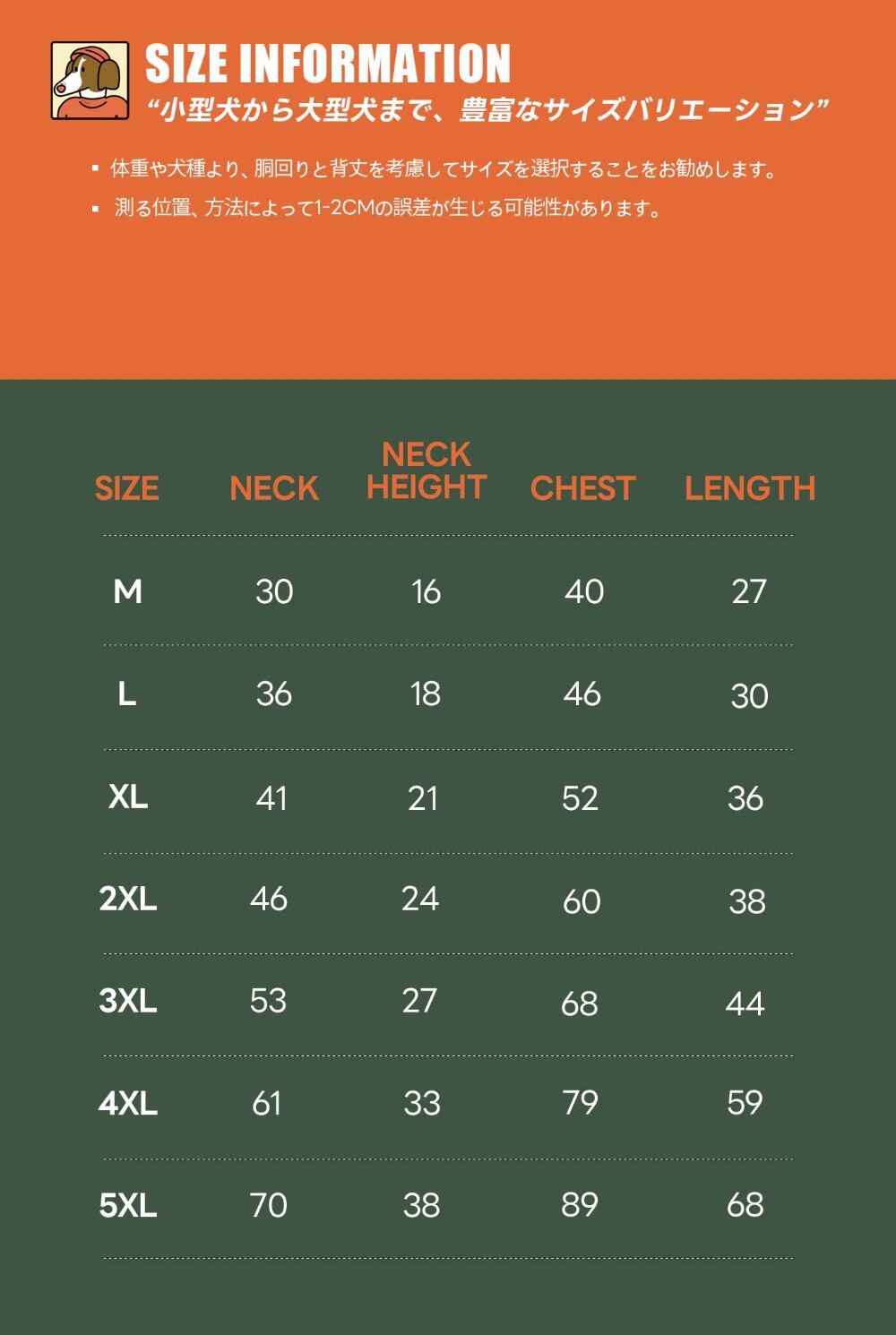The height and width of the screenshot is (1335, 896).
Task: Click the neck value 41 for XL
Action: pyautogui.click(x=271, y=798)
